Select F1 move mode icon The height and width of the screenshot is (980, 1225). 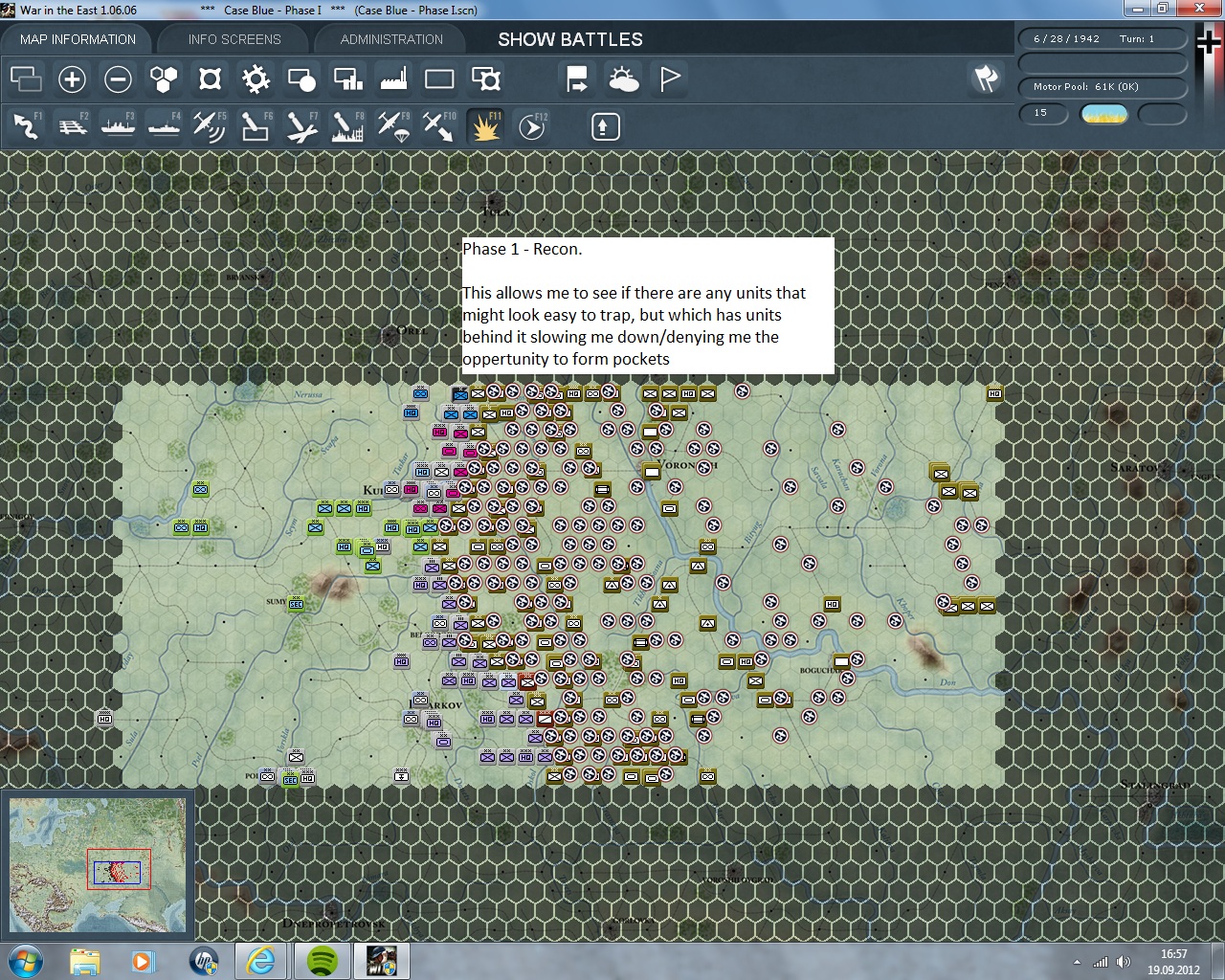[26, 126]
